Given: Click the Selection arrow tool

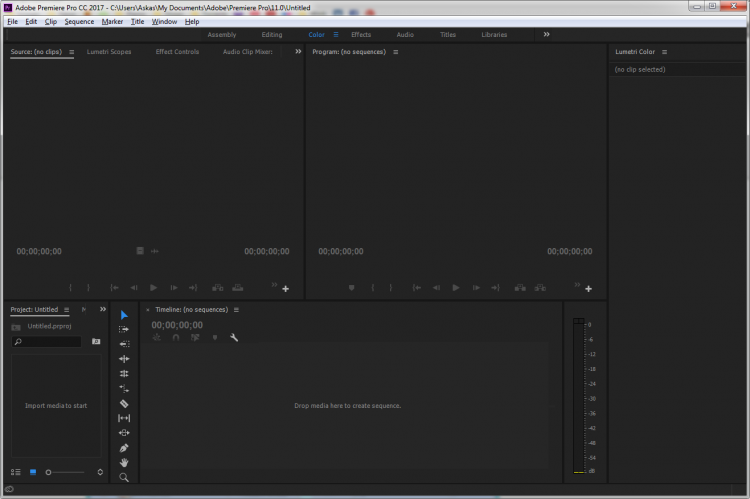Looking at the screenshot, I should 124,315.
